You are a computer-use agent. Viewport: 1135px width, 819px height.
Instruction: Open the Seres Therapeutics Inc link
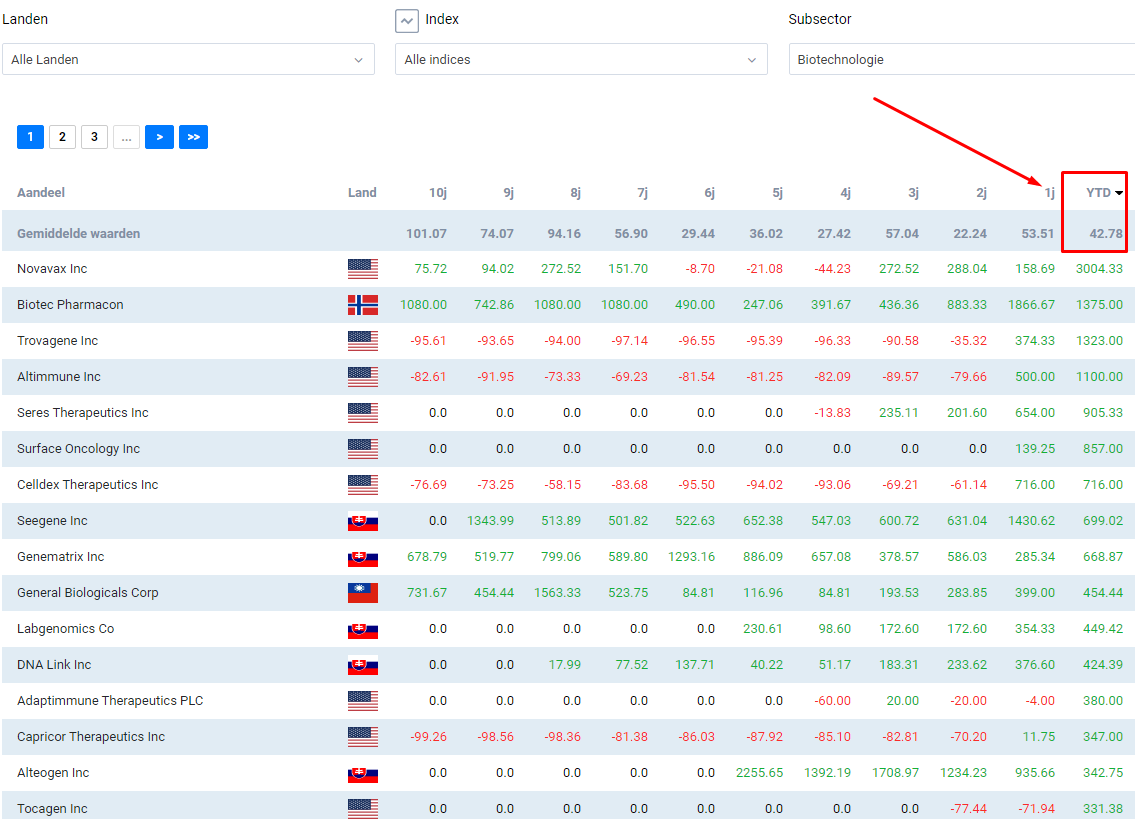pos(83,413)
